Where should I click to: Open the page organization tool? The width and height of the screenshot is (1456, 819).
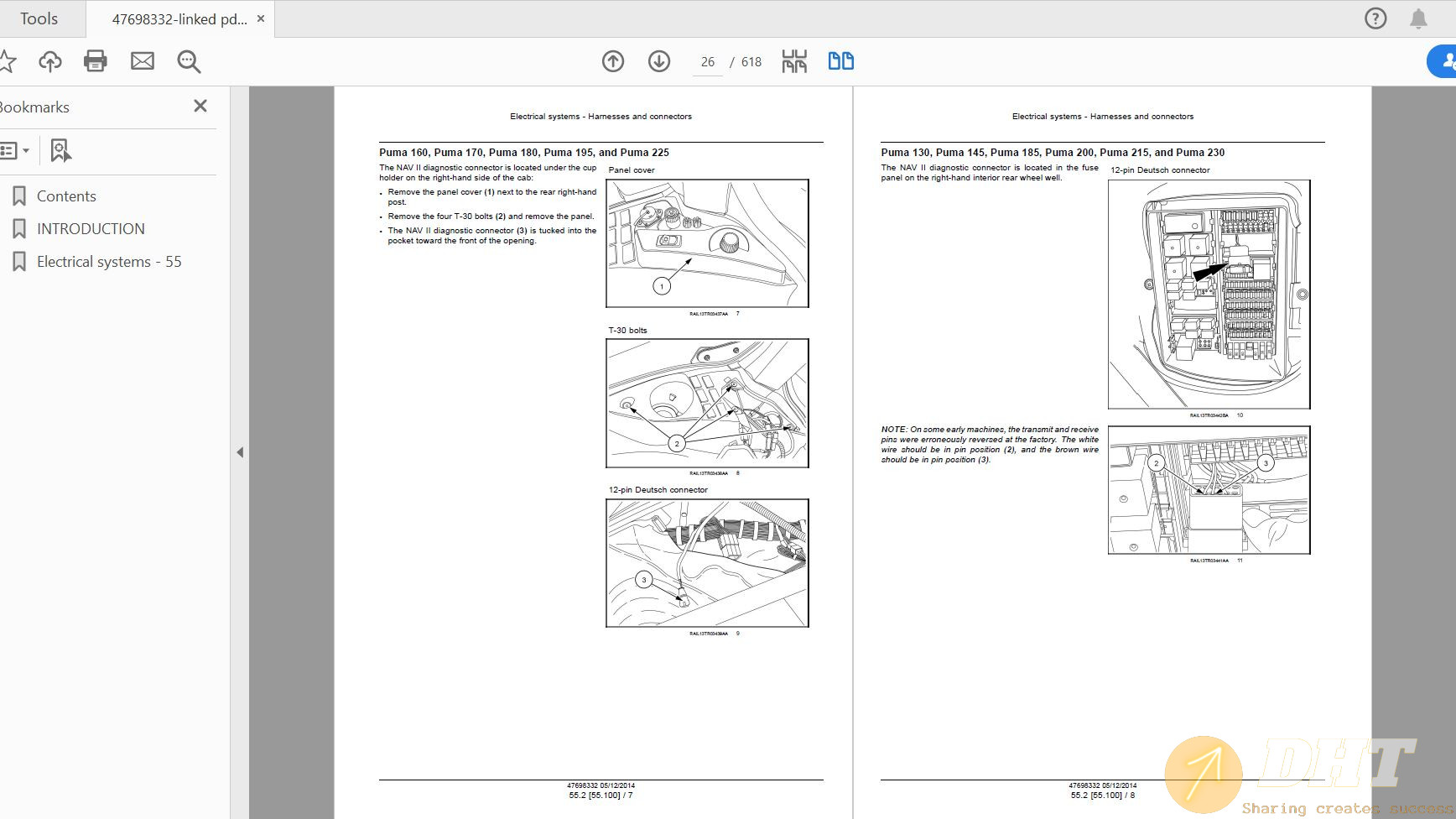click(x=793, y=61)
